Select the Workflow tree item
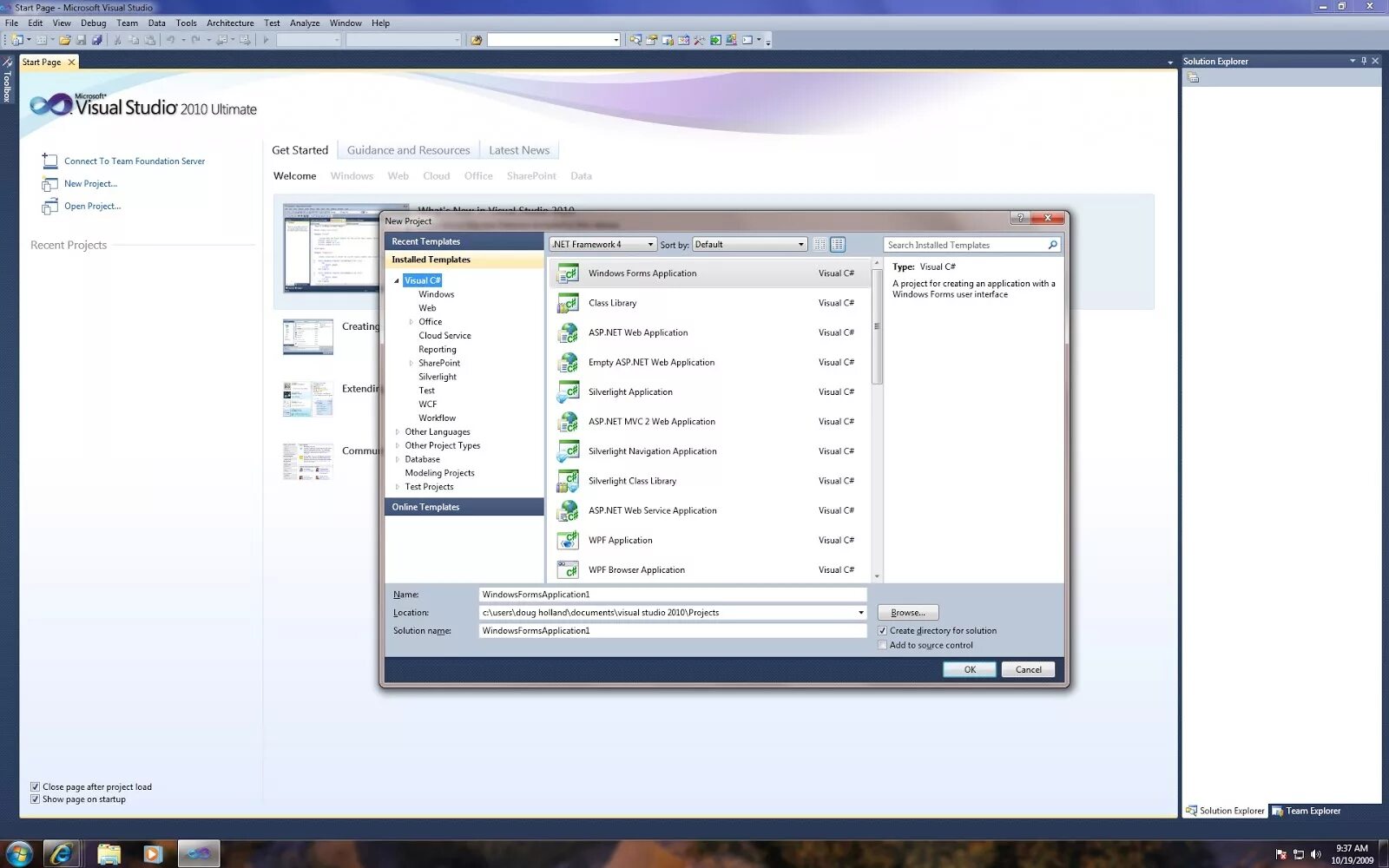 pyautogui.click(x=437, y=418)
